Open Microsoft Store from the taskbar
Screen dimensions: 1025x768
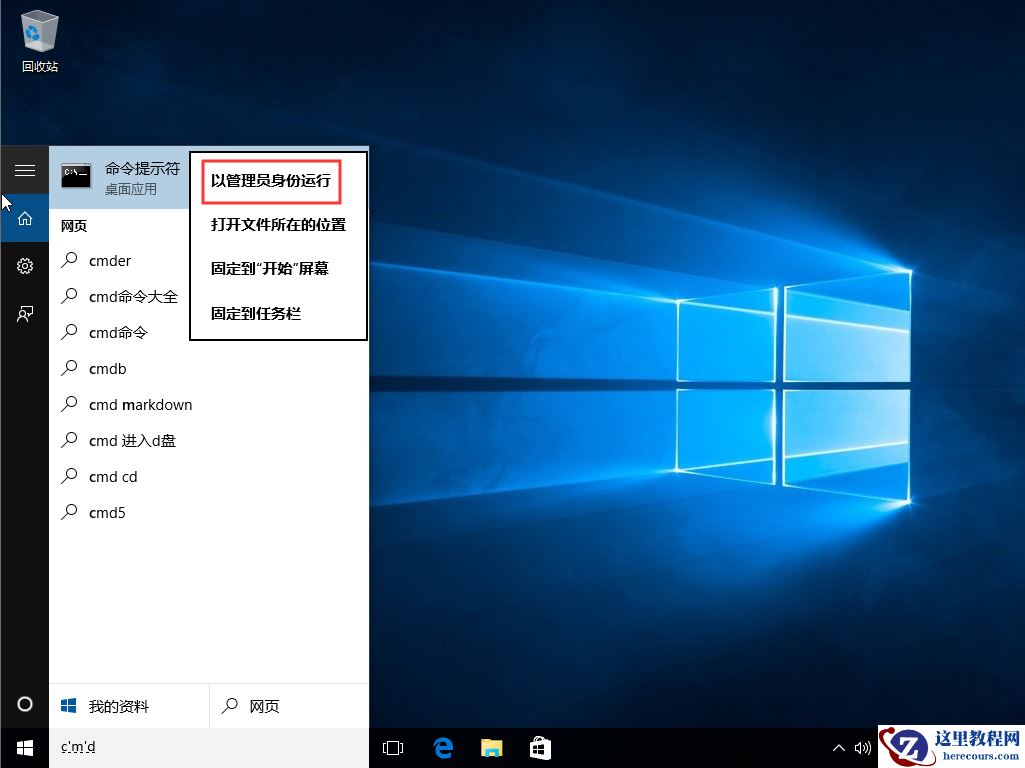click(x=540, y=747)
